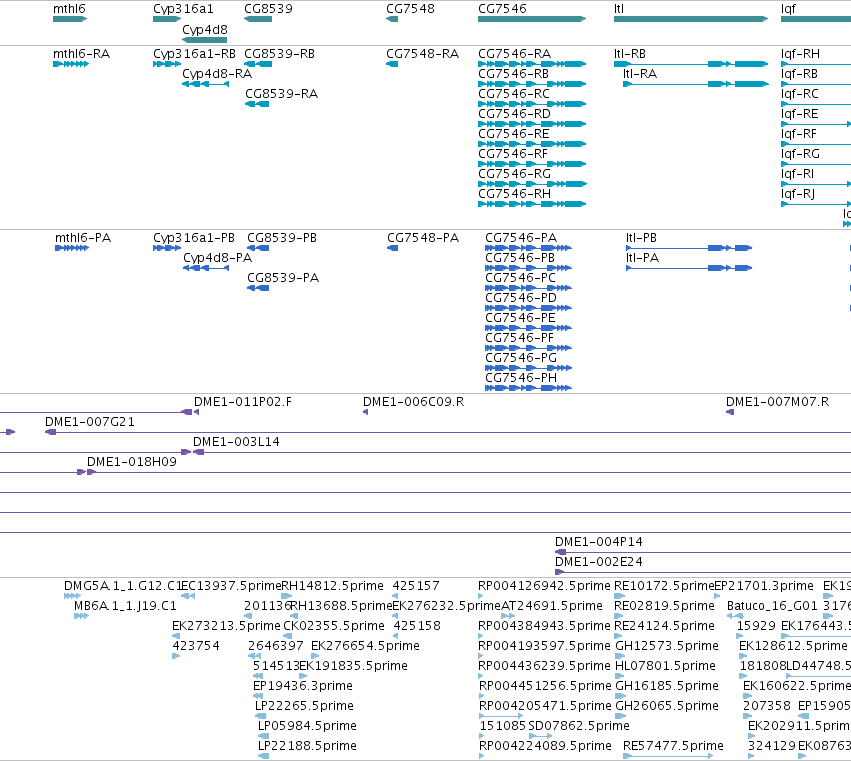Select the mthl6-PA protein glyph
This screenshot has width=851, height=761.
[x=72, y=248]
